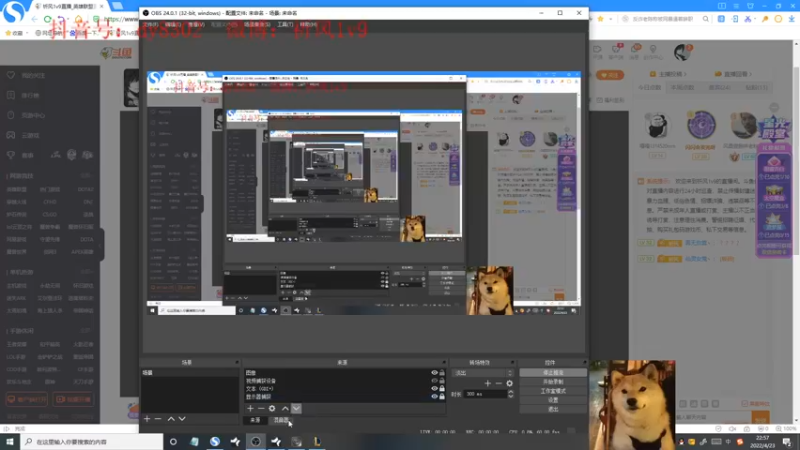800x450 pixels.
Task: Open Sogou browser icon on taskbar
Action: coord(215,441)
